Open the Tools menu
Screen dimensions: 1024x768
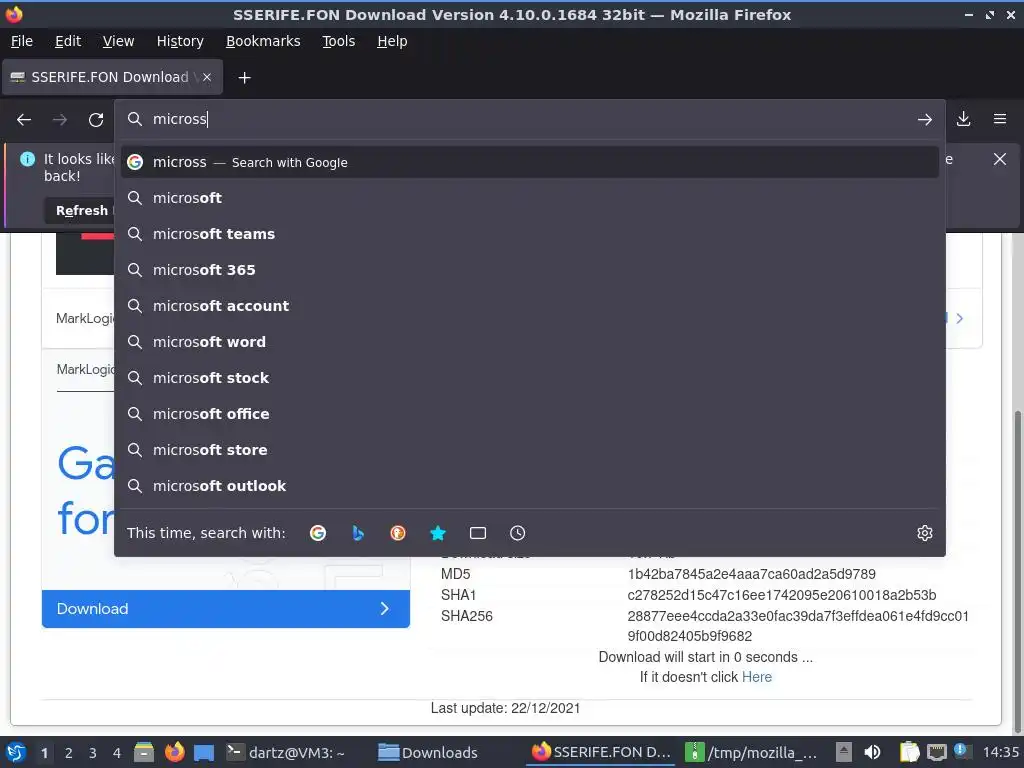pyautogui.click(x=338, y=41)
